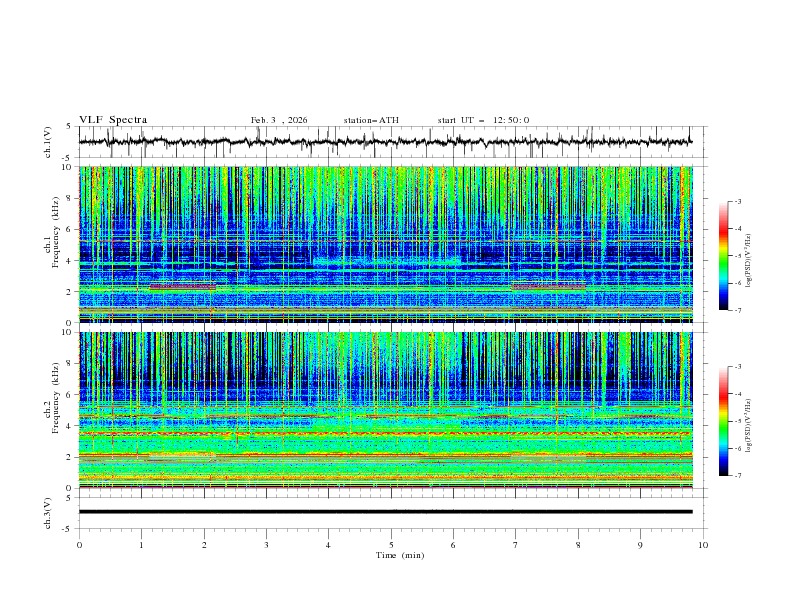The width and height of the screenshot is (792, 612).
Task: Click time axis tick label "9"
Action: pyautogui.click(x=640, y=545)
